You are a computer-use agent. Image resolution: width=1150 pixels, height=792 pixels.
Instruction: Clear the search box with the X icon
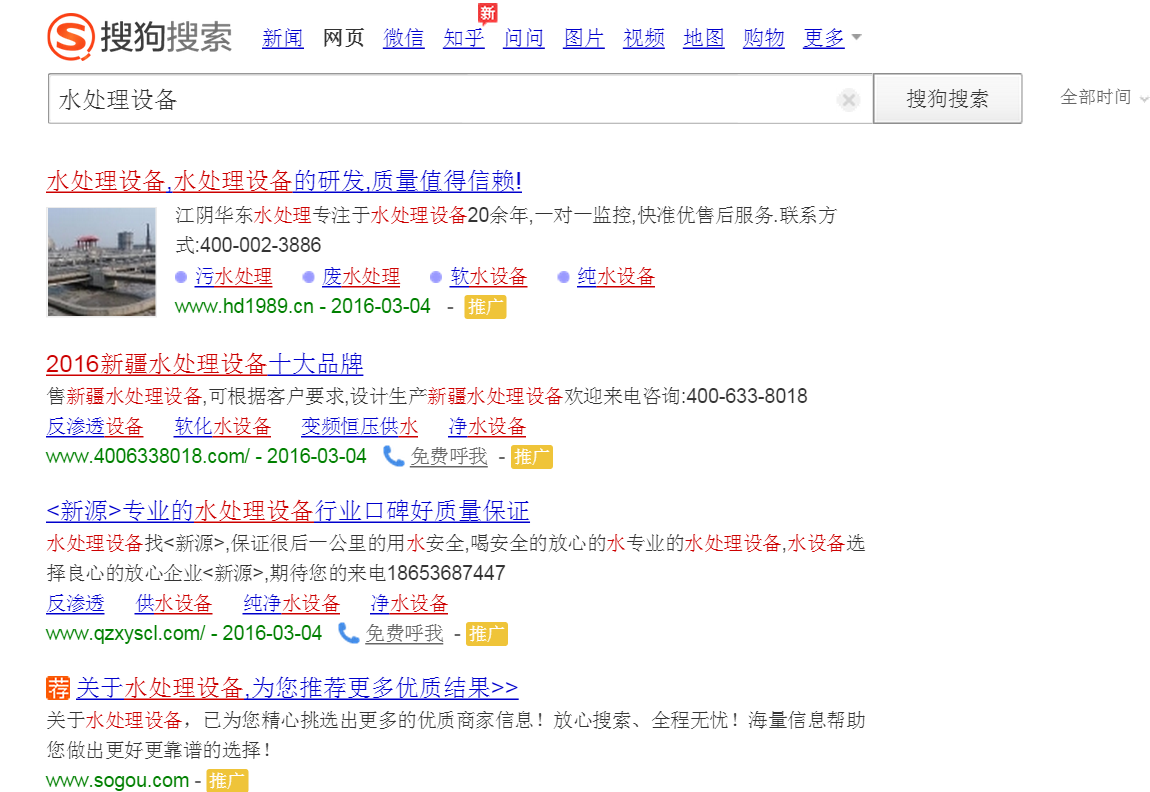849,99
